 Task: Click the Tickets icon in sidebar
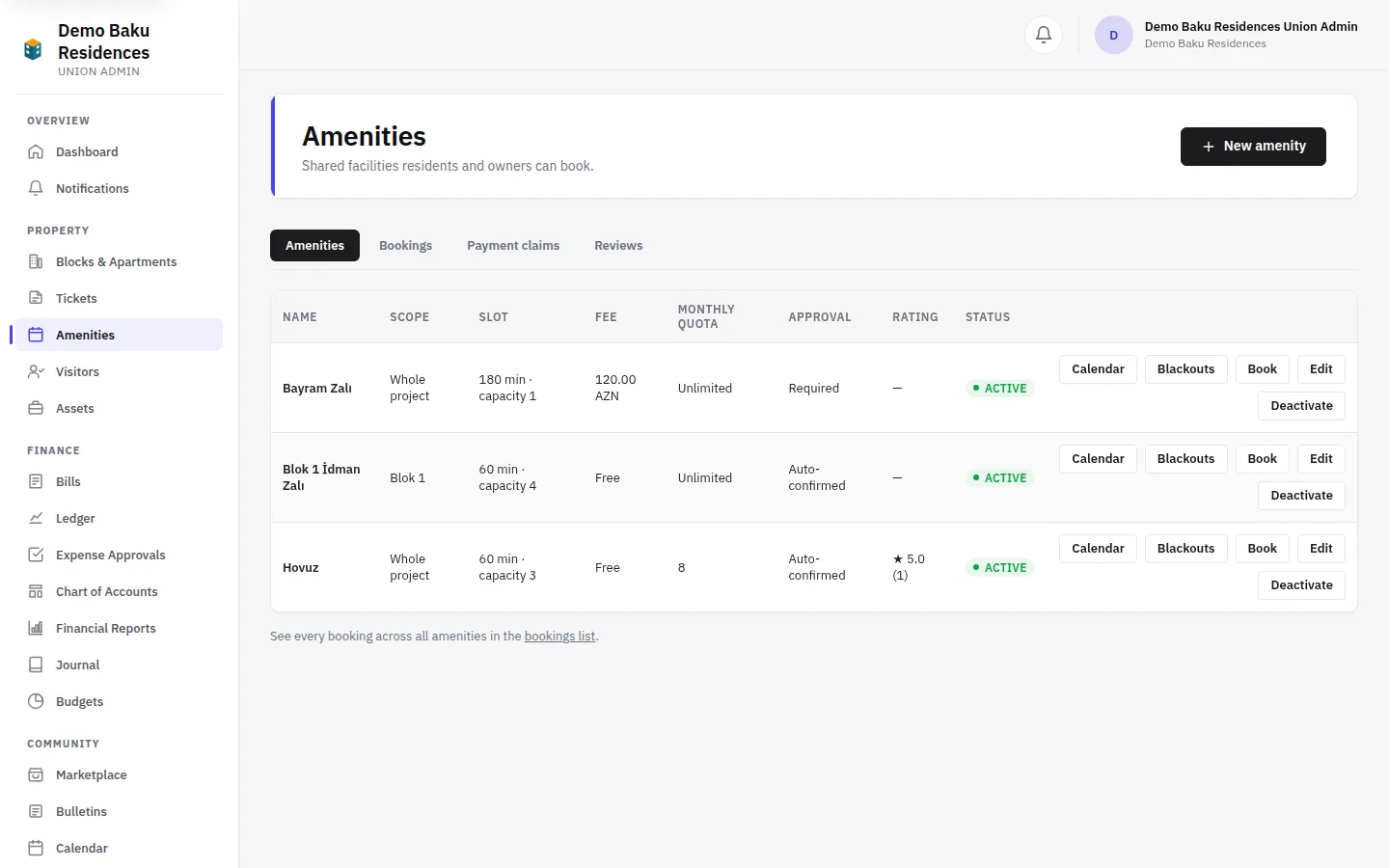click(x=36, y=298)
